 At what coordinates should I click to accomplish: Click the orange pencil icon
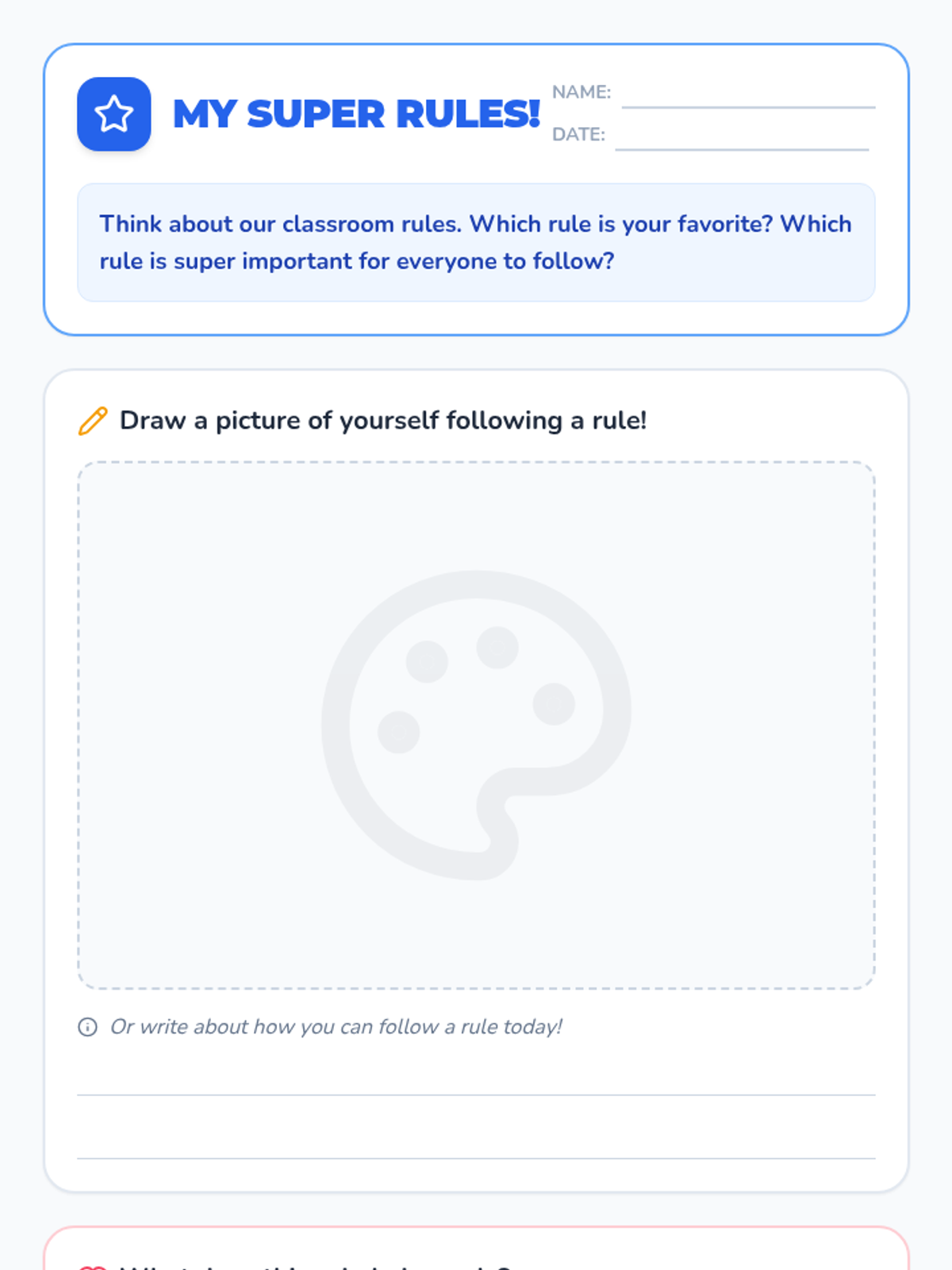pos(93,421)
